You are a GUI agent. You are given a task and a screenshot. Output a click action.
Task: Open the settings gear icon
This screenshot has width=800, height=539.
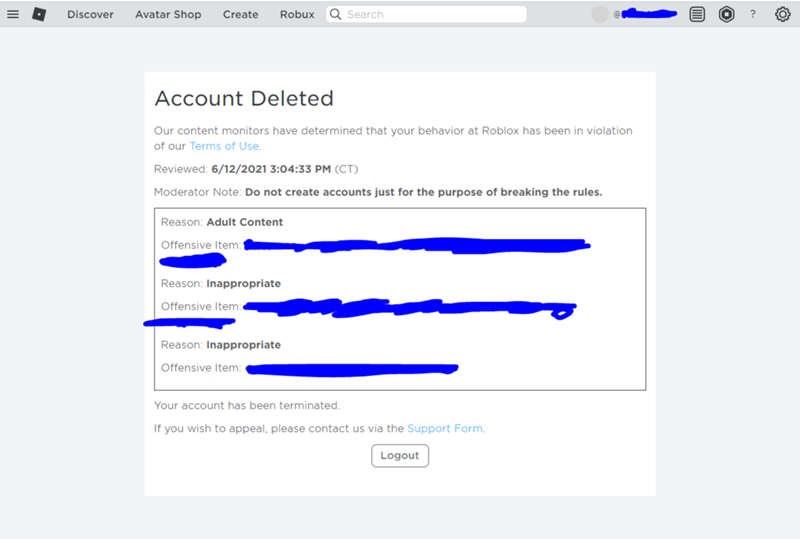click(782, 15)
